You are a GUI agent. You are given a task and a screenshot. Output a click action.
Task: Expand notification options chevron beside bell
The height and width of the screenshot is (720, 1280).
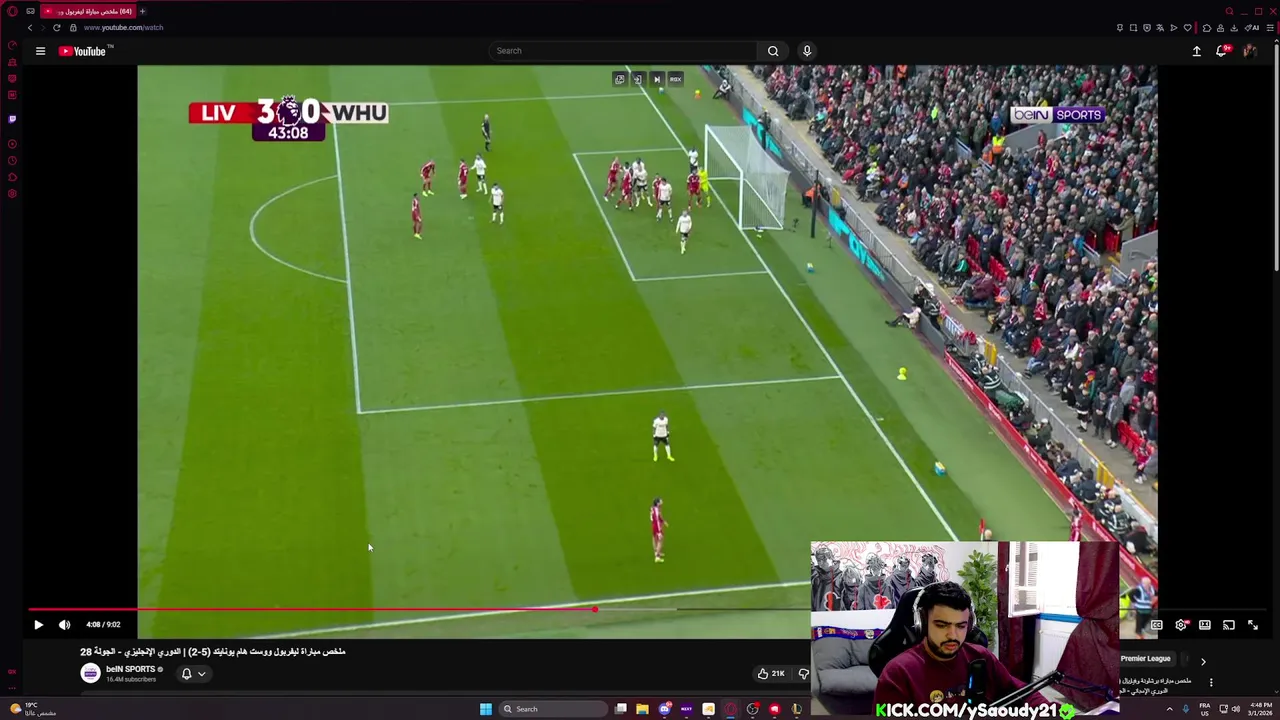point(201,674)
